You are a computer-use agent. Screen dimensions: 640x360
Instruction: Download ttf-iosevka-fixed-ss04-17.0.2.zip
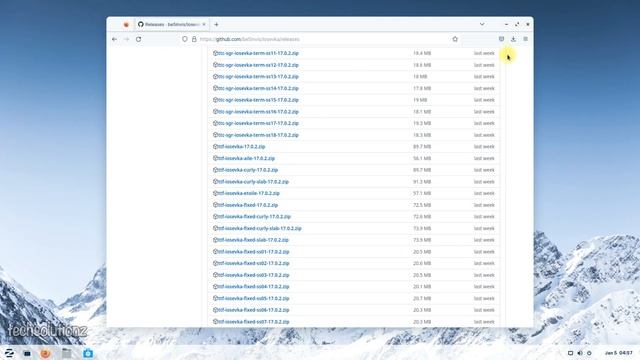[x=254, y=287]
